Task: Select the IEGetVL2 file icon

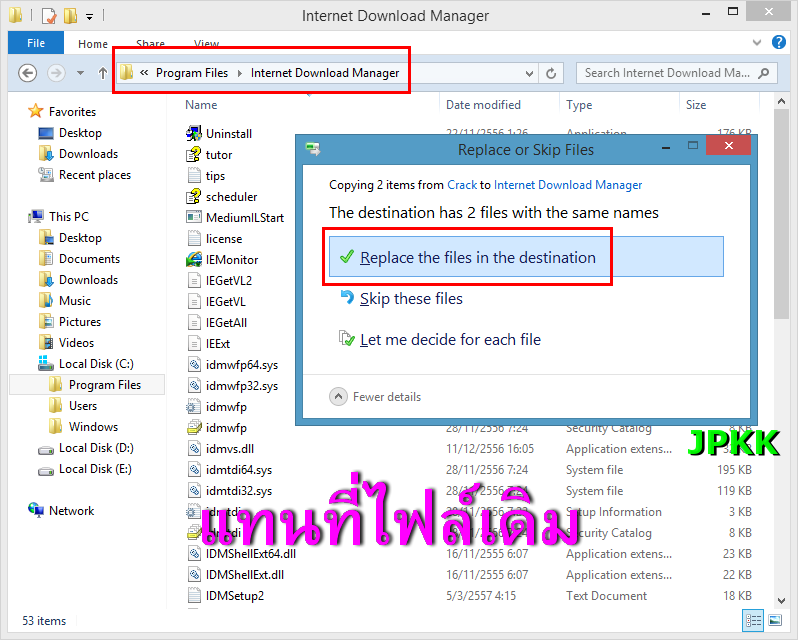Action: click(194, 280)
